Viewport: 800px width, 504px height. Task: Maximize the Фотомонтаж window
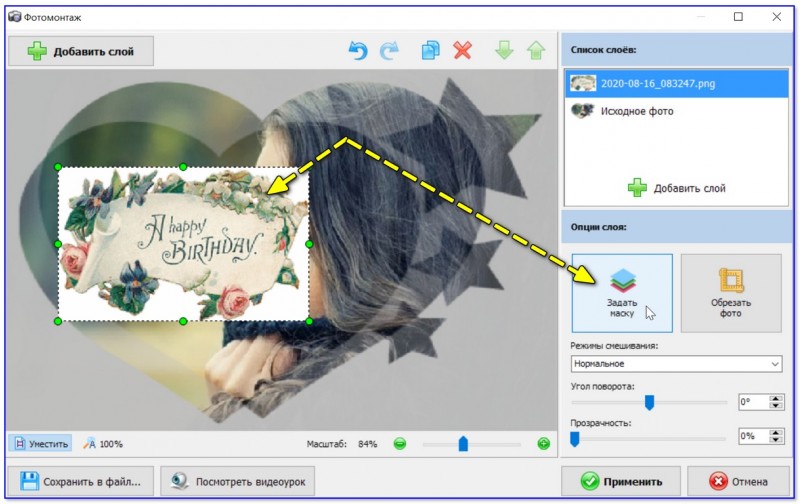[738, 17]
